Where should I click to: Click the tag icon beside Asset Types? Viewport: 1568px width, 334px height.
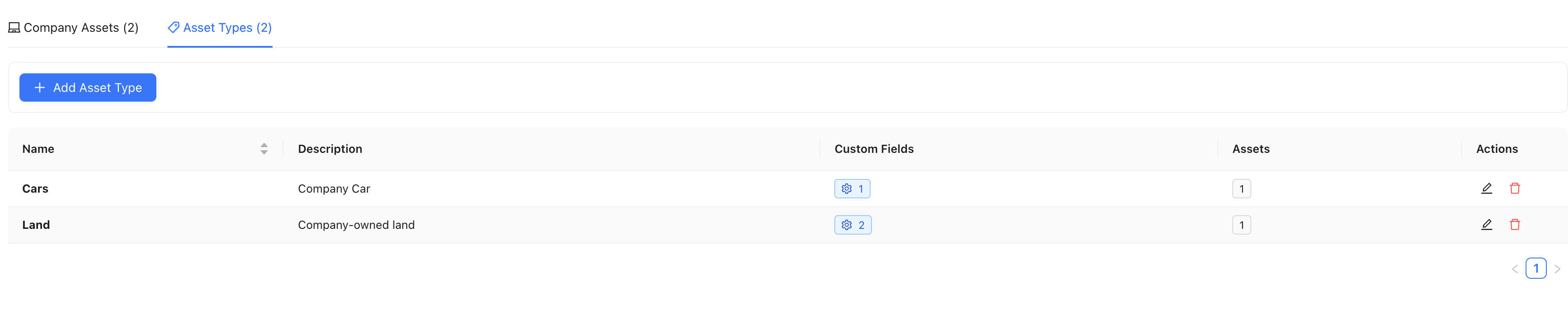(173, 27)
